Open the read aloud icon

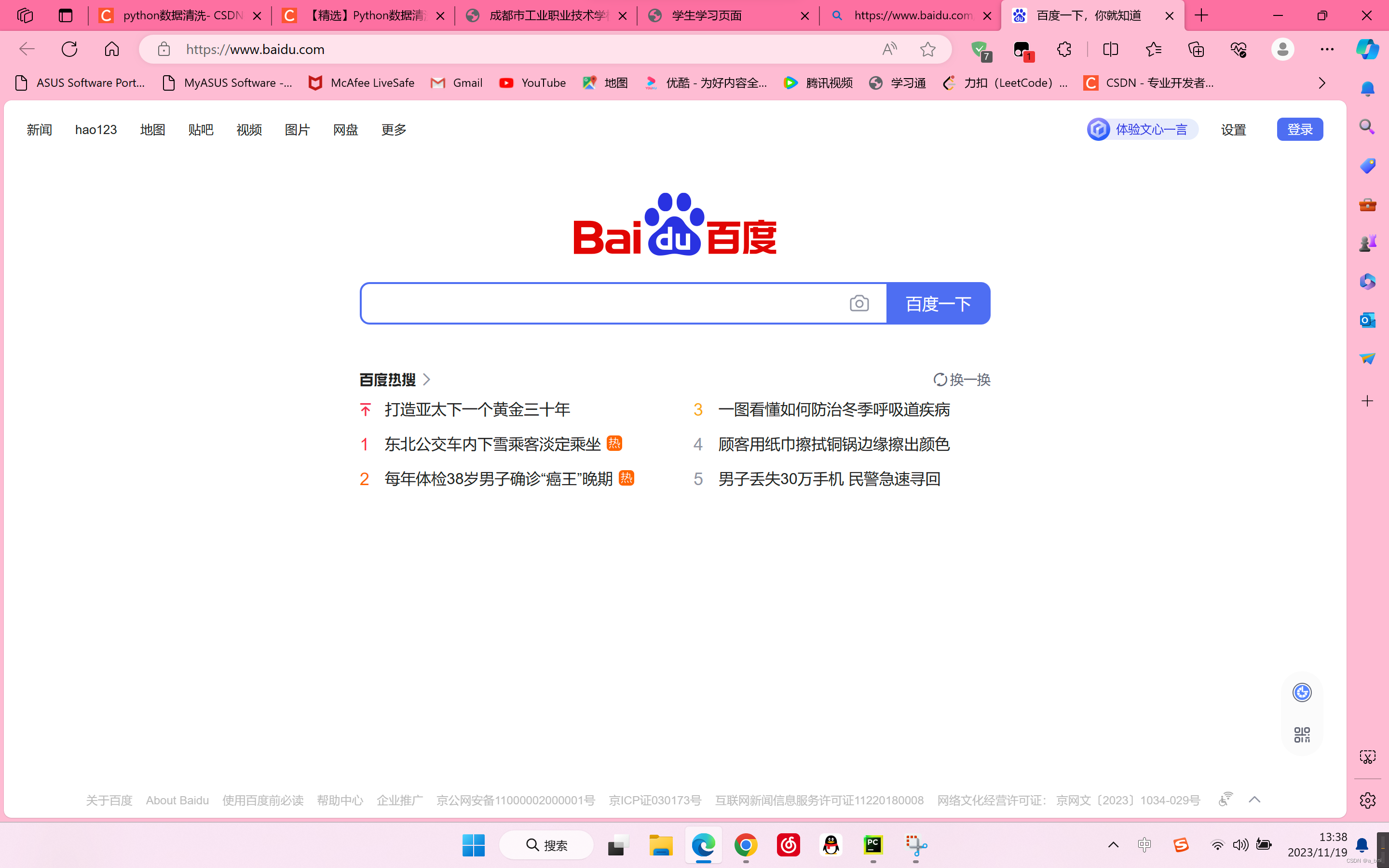point(889,49)
